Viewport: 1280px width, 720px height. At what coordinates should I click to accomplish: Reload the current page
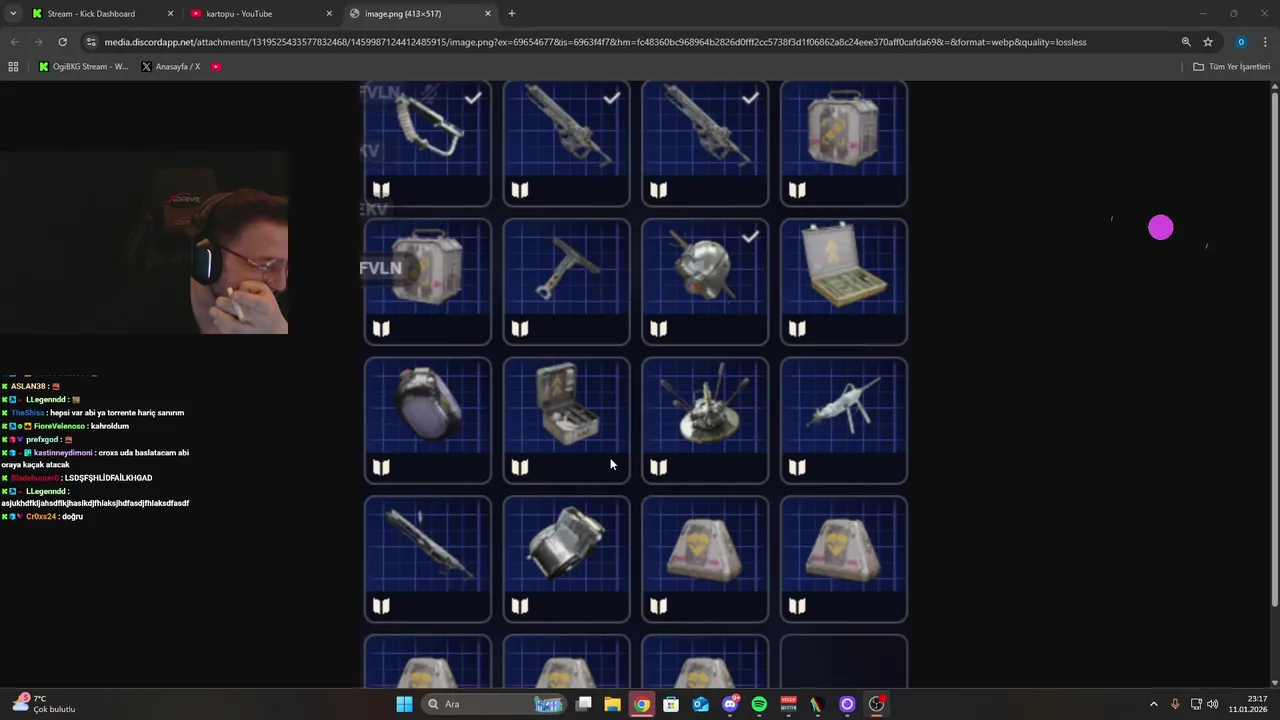pyautogui.click(x=62, y=42)
